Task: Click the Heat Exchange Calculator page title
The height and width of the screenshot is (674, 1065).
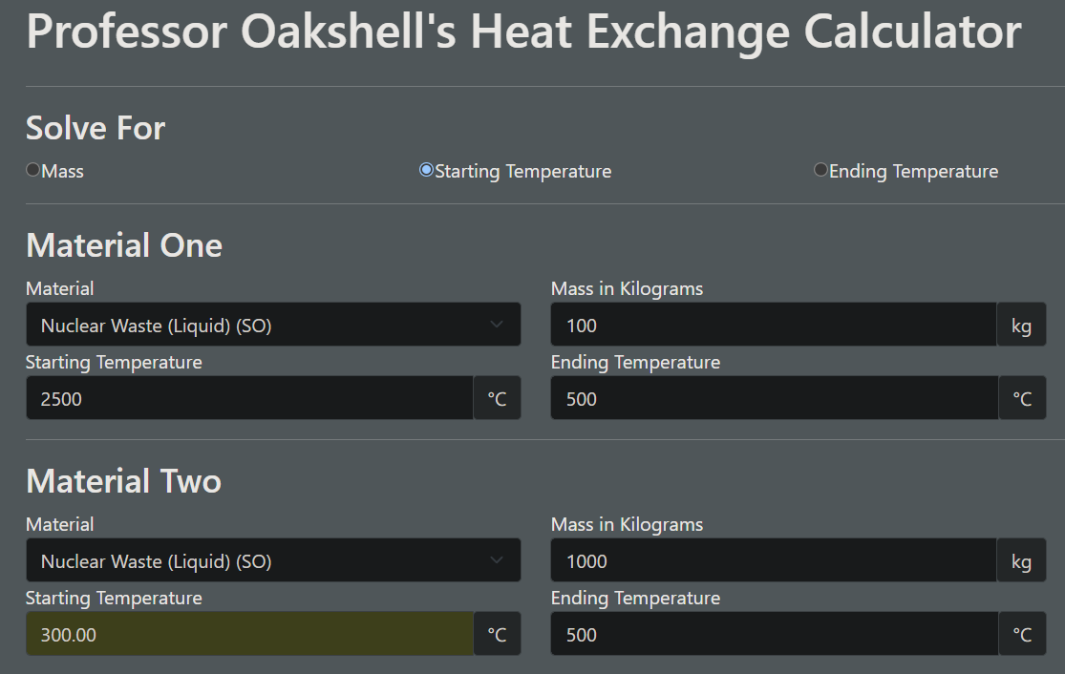Action: point(524,34)
